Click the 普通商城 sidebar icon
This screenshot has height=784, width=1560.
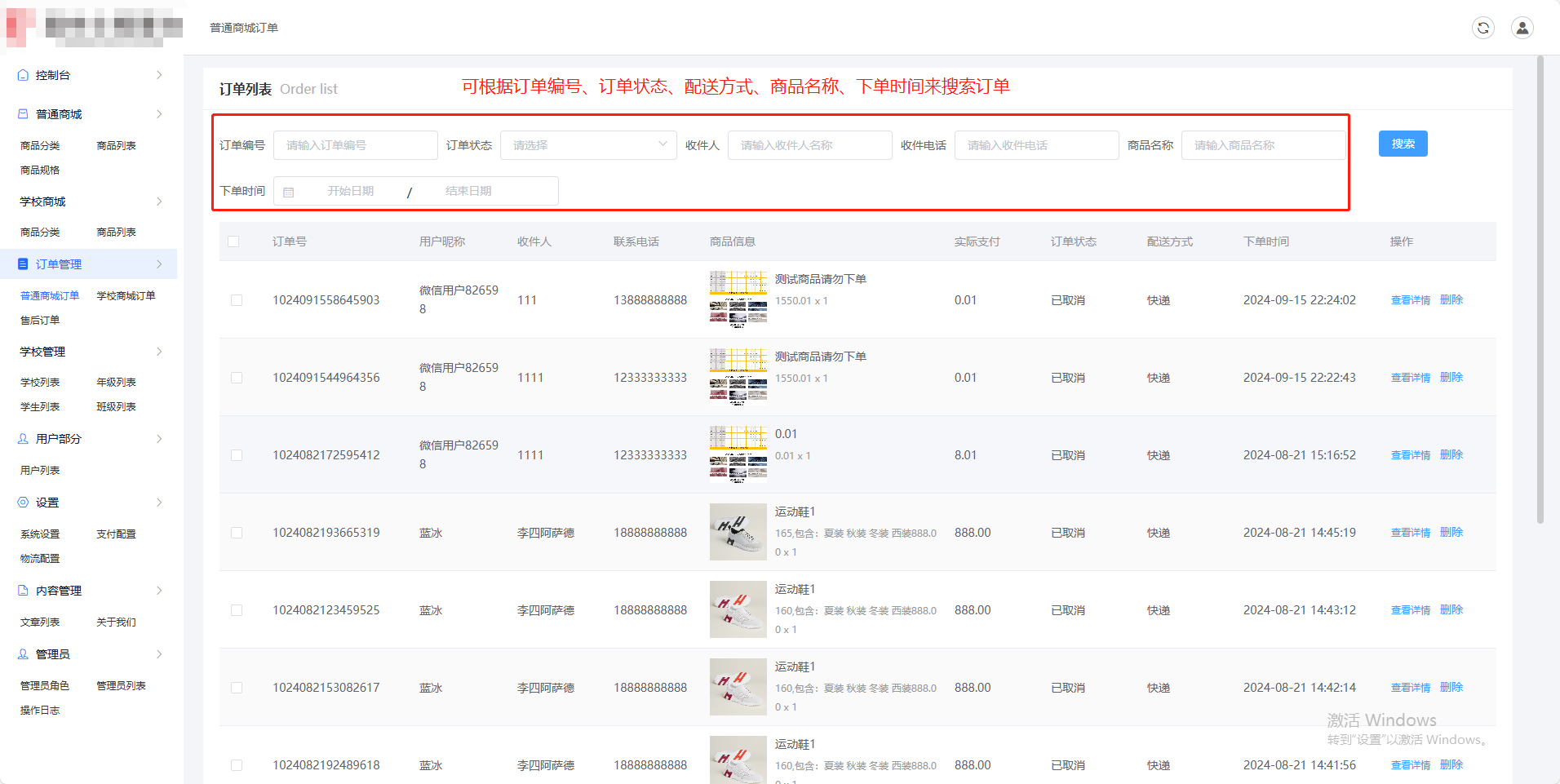coord(23,114)
